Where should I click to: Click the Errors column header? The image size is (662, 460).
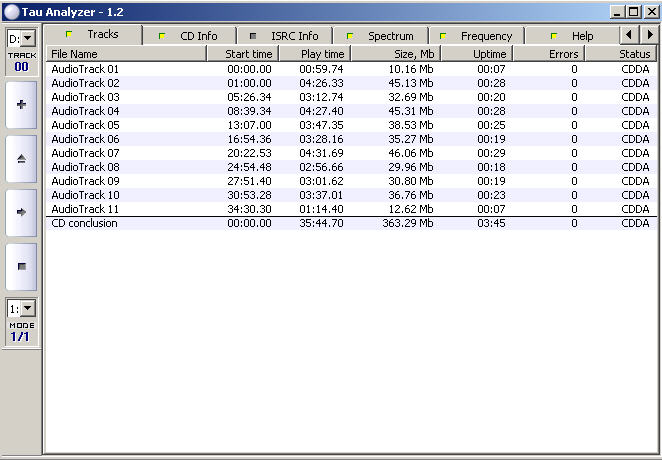[548, 54]
